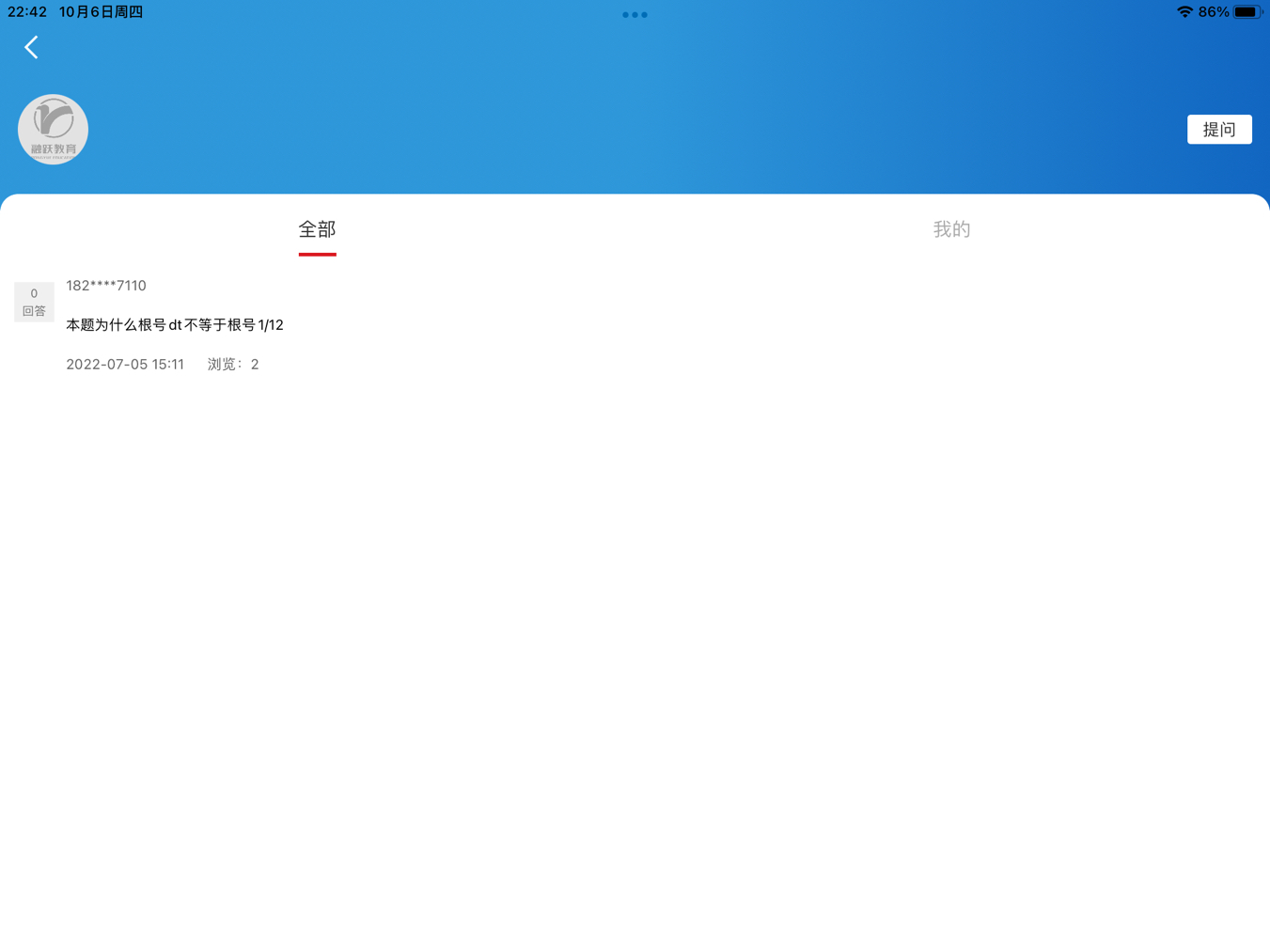Image resolution: width=1270 pixels, height=952 pixels.
Task: Tap the 浏览: 2 view count
Action: [x=233, y=365]
